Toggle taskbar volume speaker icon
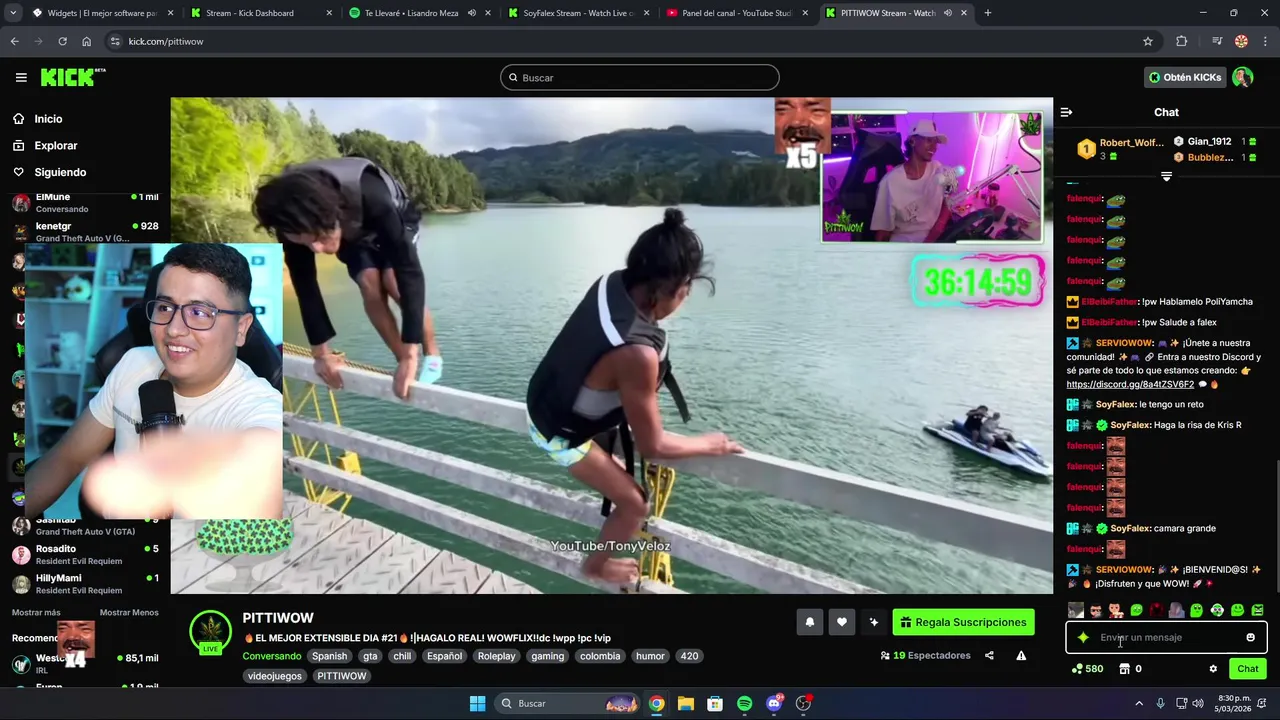1280x720 pixels. coord(1199,704)
